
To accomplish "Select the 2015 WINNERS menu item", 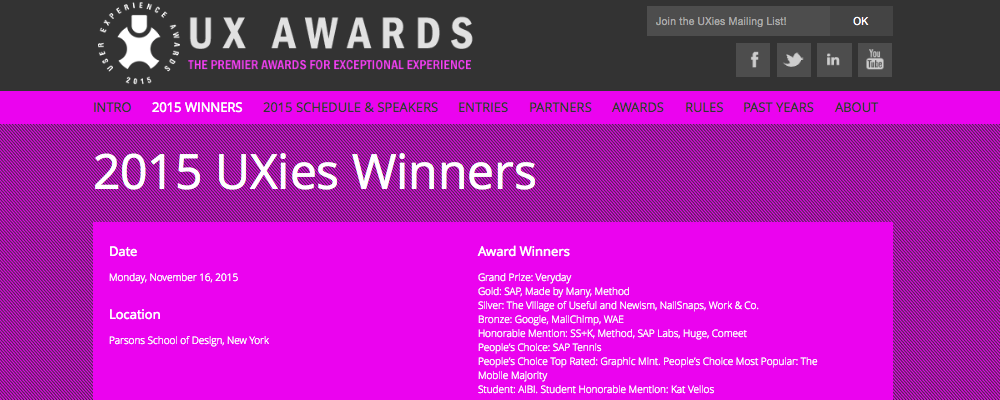I will pyautogui.click(x=197, y=107).
